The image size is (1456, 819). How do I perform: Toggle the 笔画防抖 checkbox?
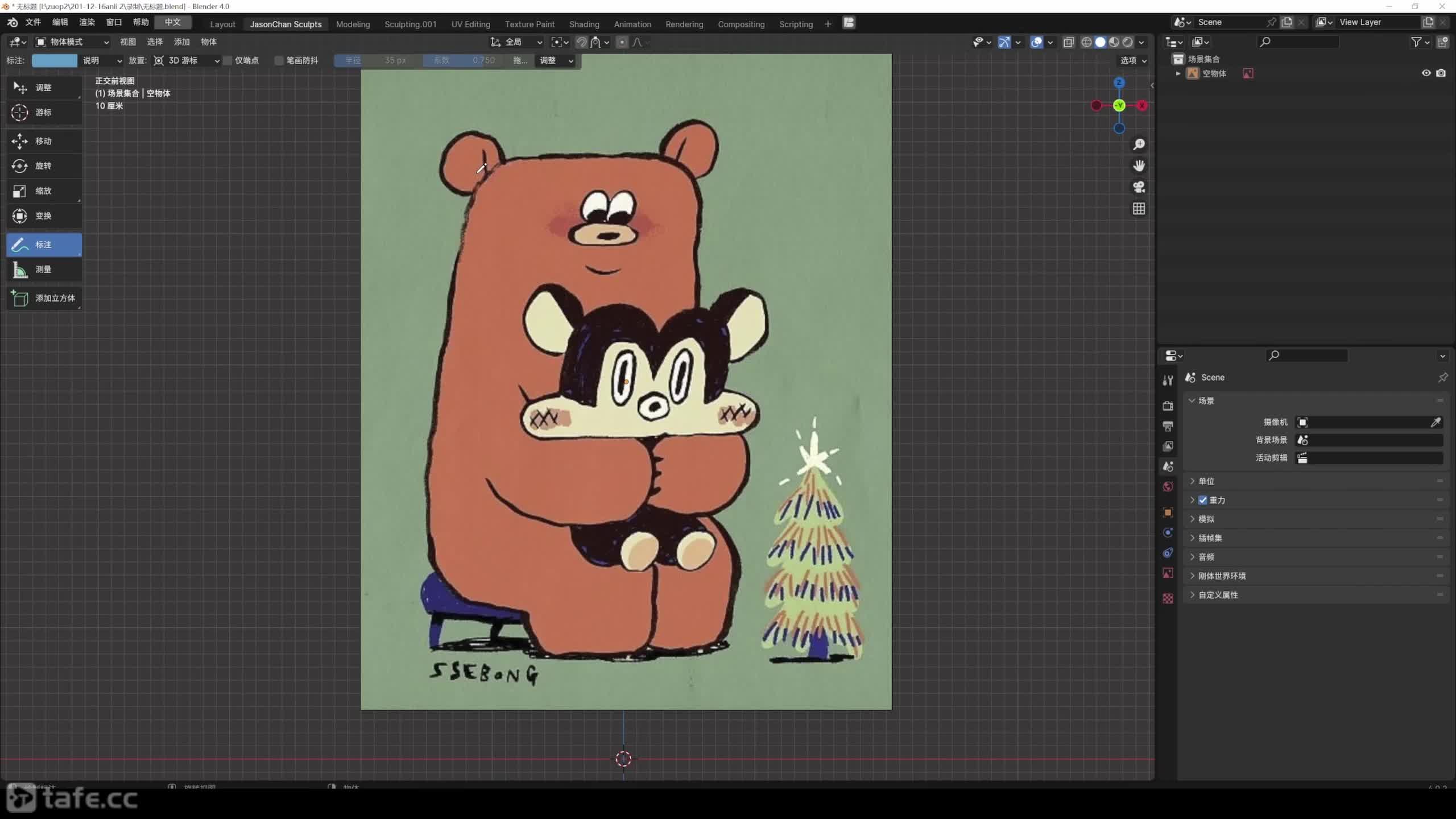[279, 60]
